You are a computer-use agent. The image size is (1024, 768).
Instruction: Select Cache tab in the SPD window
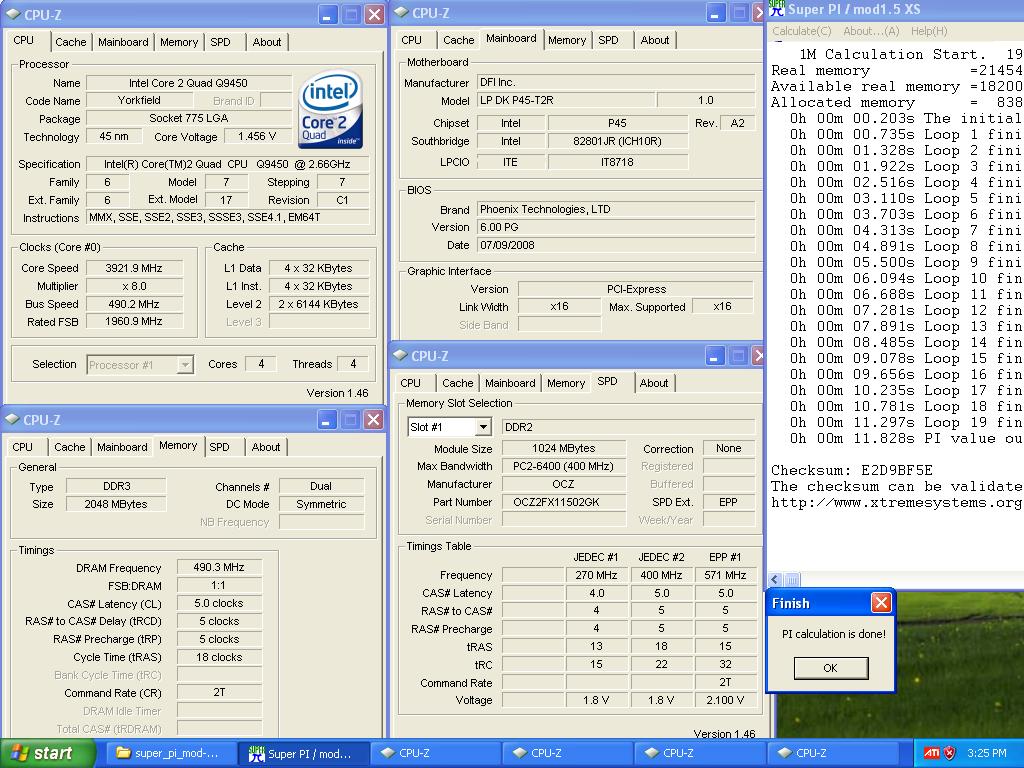point(457,383)
